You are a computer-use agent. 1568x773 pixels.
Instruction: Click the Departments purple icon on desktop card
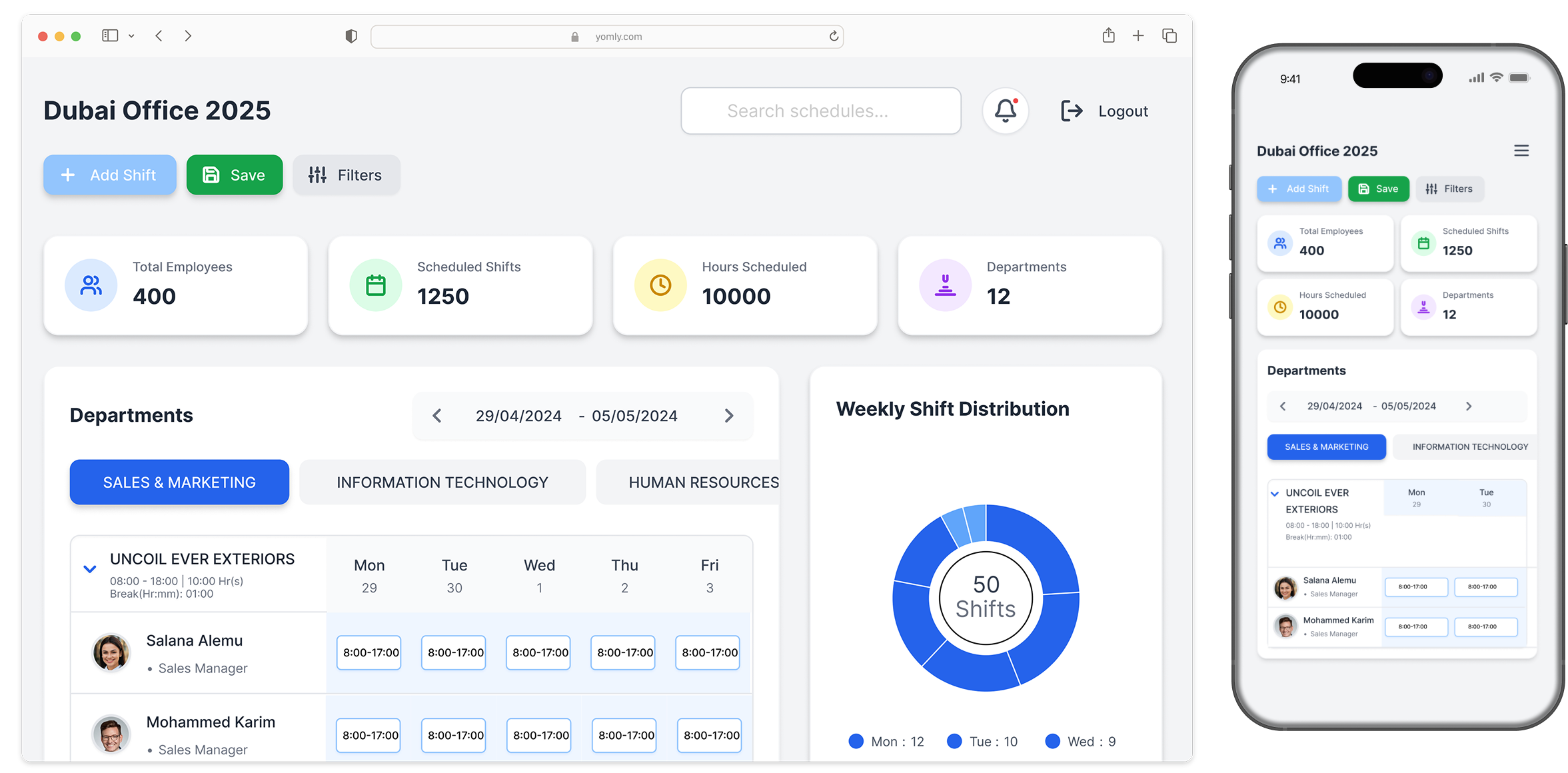pyautogui.click(x=945, y=285)
